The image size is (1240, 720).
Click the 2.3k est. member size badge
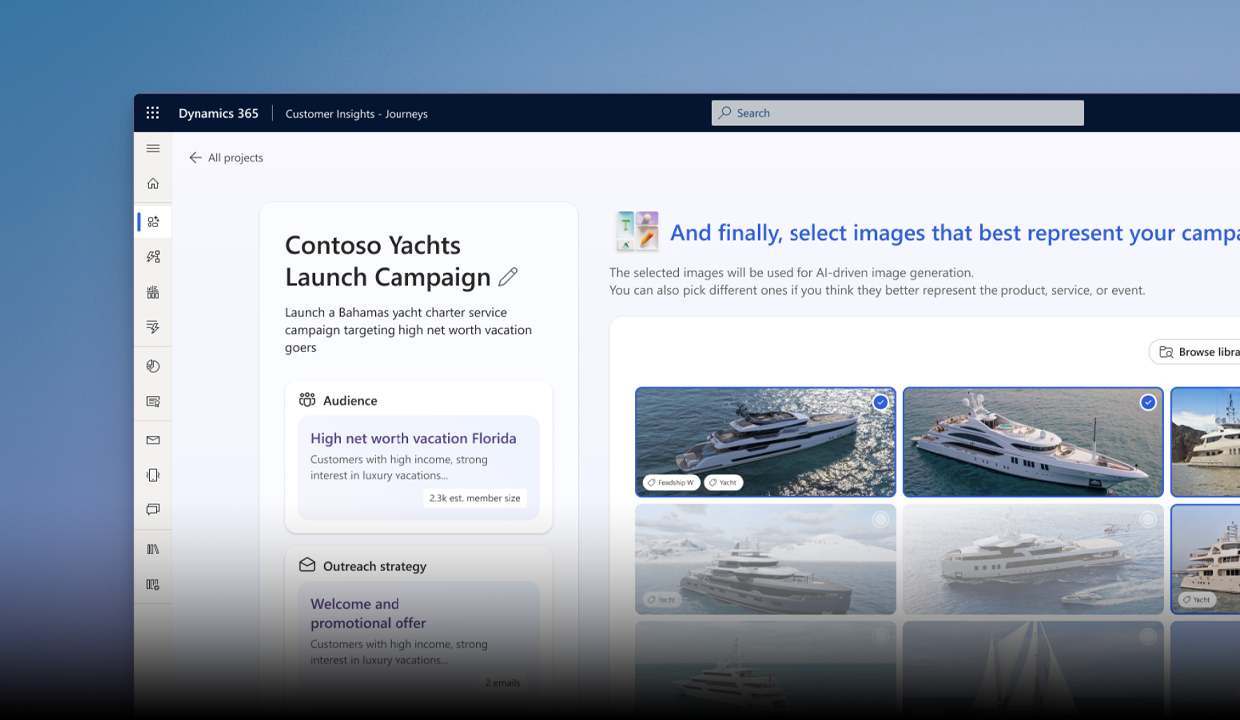click(x=475, y=498)
